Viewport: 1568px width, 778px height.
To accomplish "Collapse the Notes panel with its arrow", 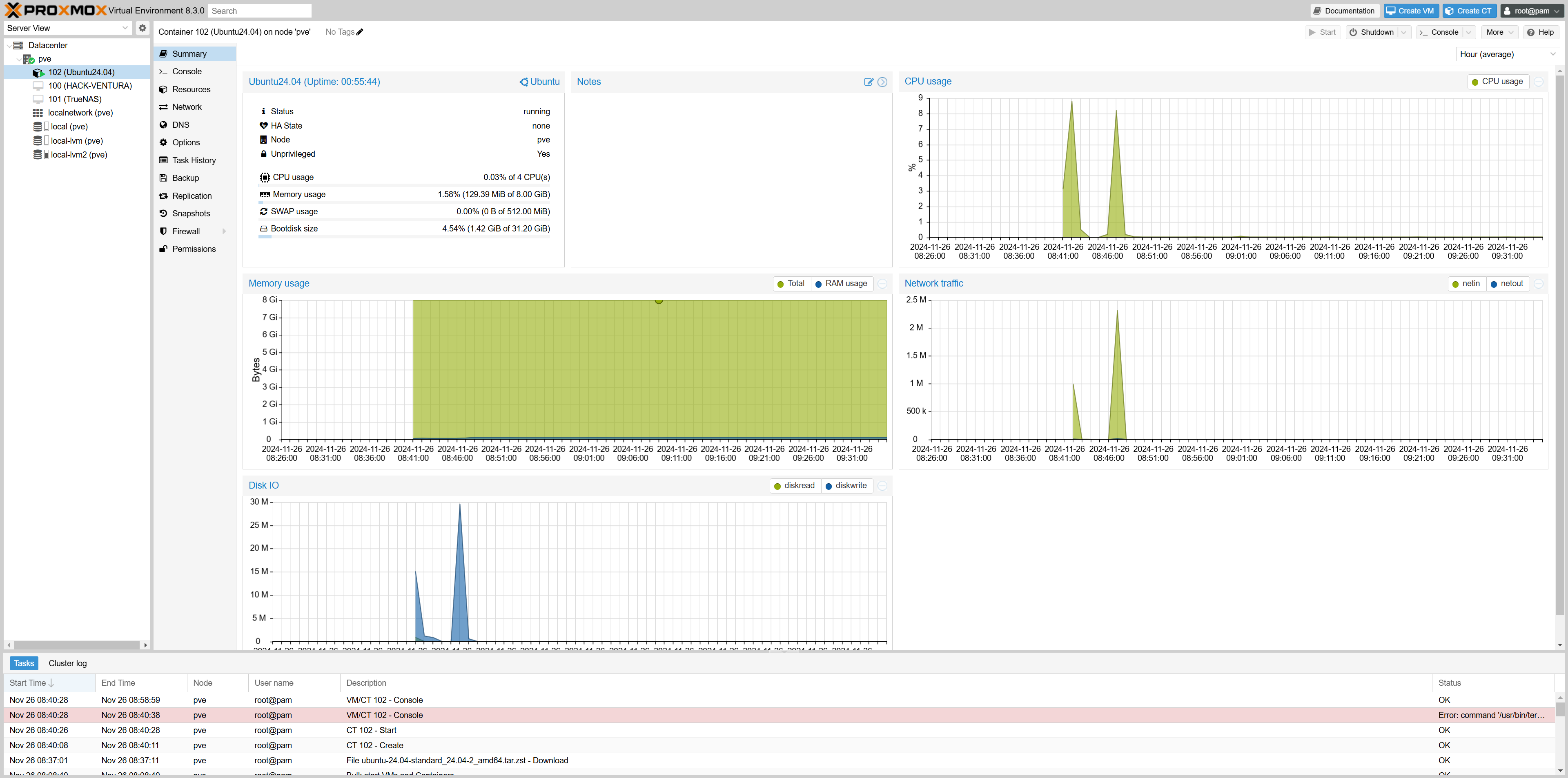I will 882,82.
